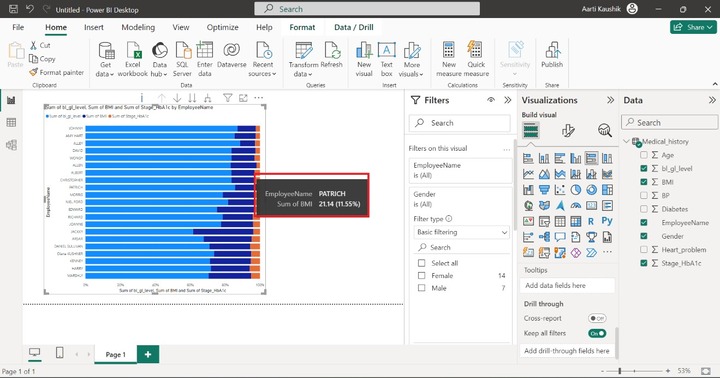
Task: Publish the report
Action: (x=552, y=55)
